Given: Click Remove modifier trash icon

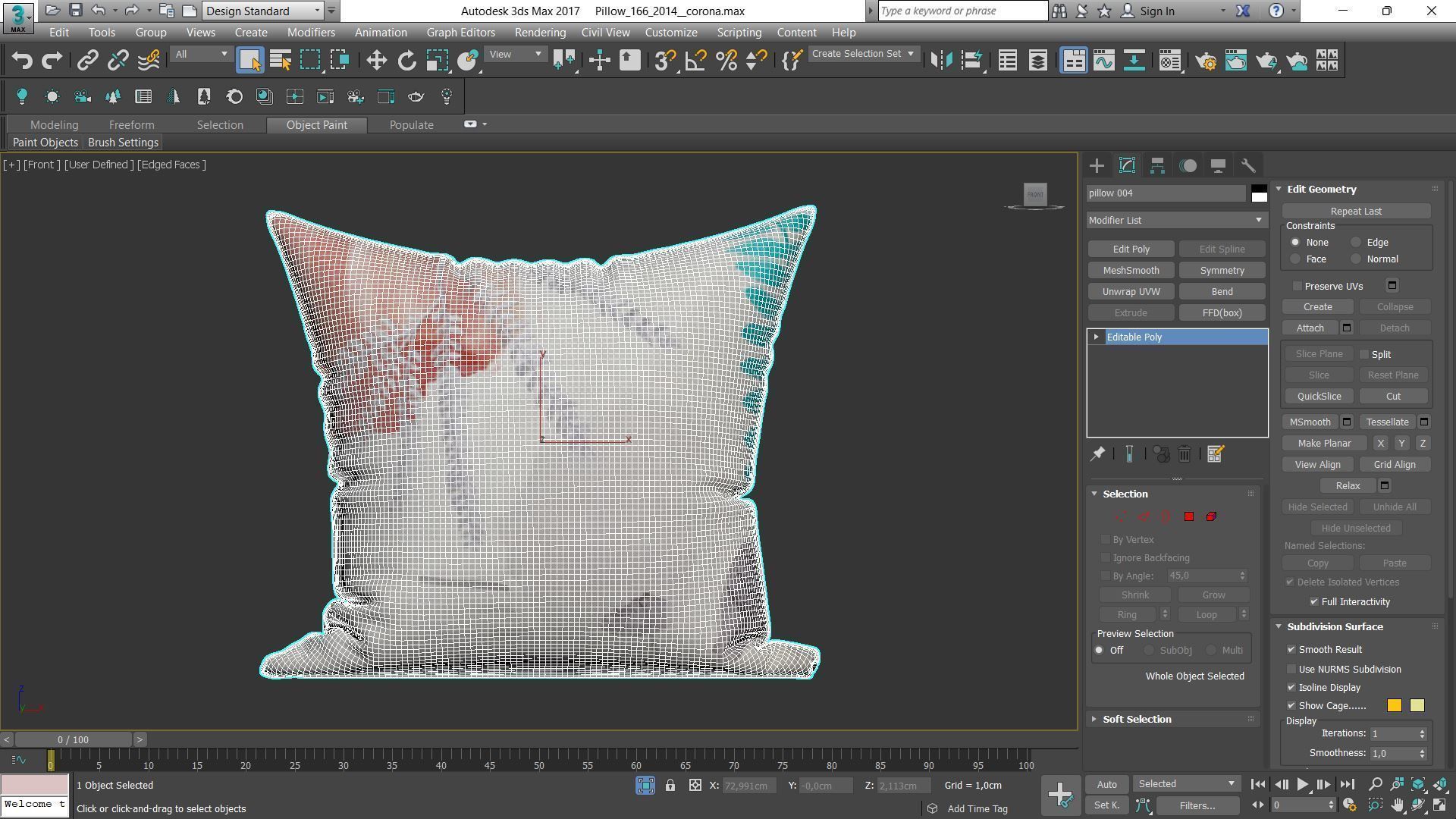Looking at the screenshot, I should 1185,454.
